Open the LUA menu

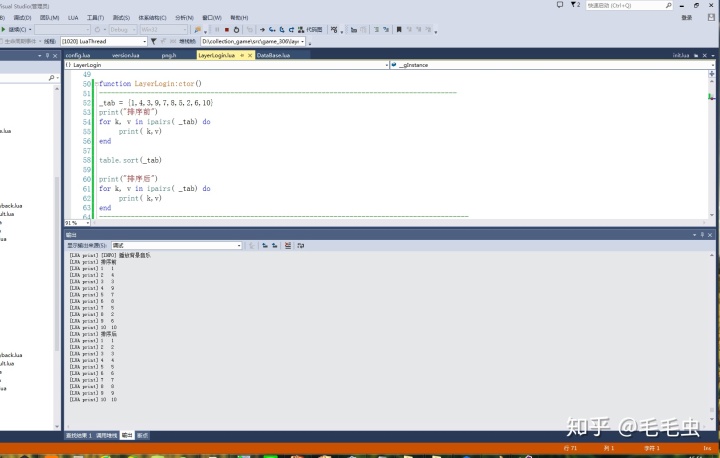tap(73, 17)
